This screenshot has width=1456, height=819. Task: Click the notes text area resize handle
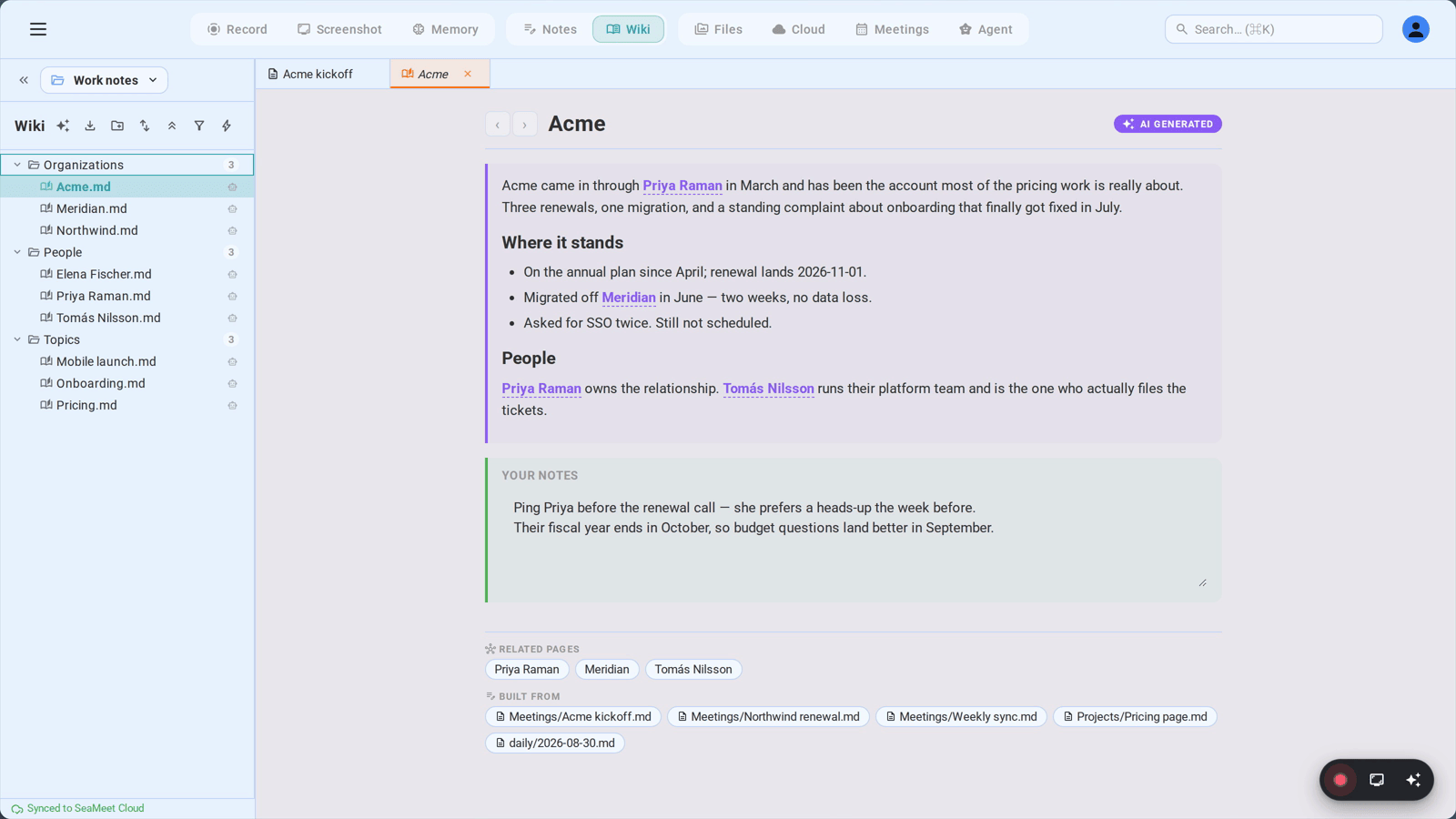click(x=1202, y=582)
